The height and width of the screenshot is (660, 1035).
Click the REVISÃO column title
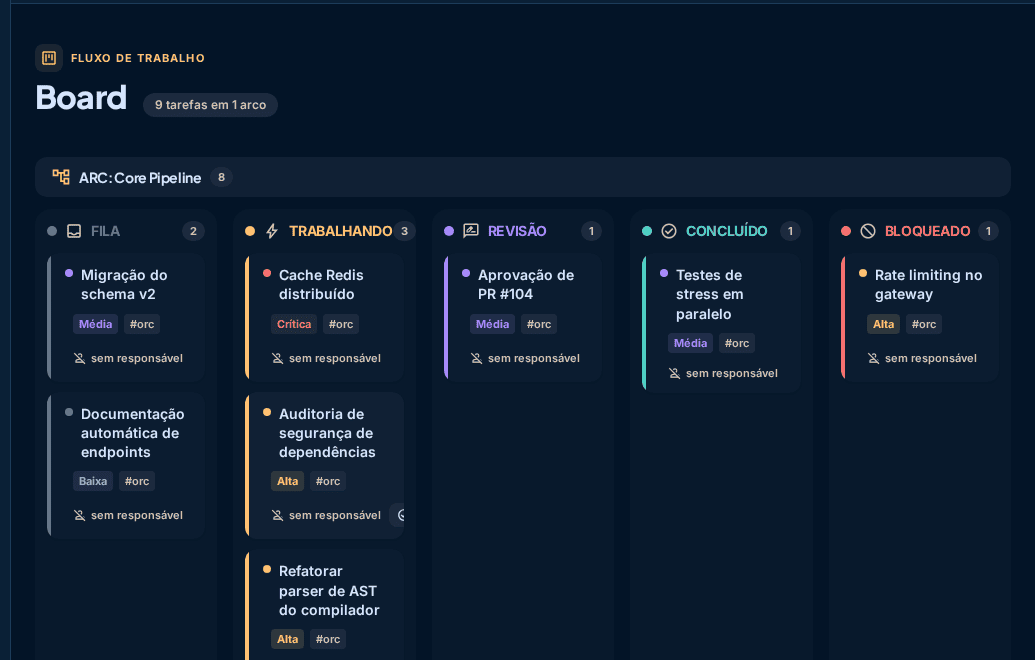tap(517, 231)
